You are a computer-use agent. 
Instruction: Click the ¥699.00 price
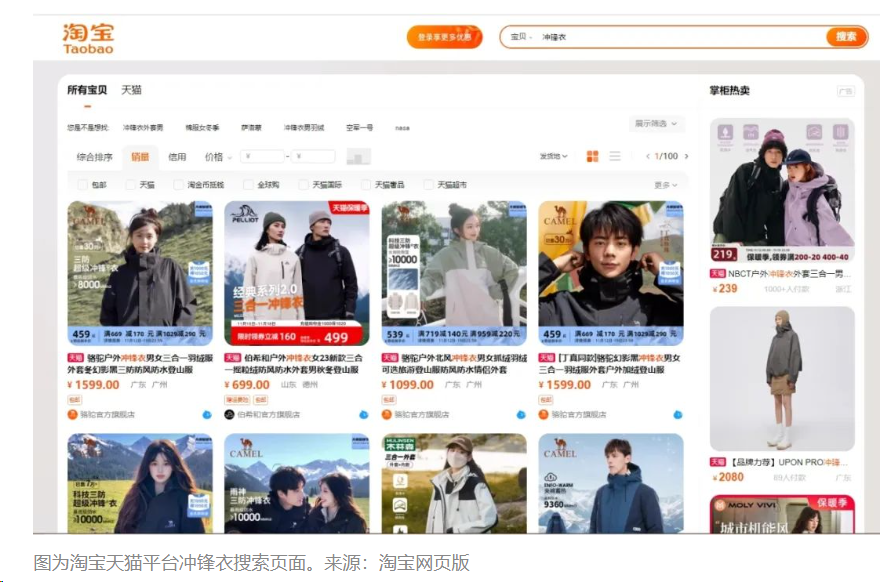247,385
